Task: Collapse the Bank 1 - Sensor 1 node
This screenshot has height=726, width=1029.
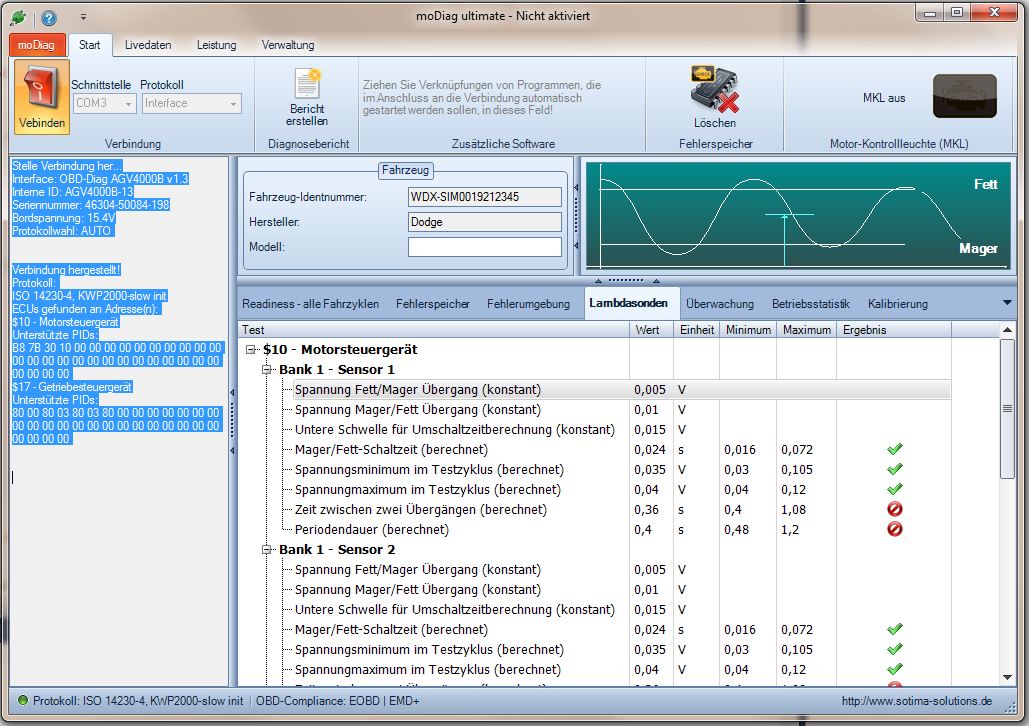Action: click(x=267, y=370)
